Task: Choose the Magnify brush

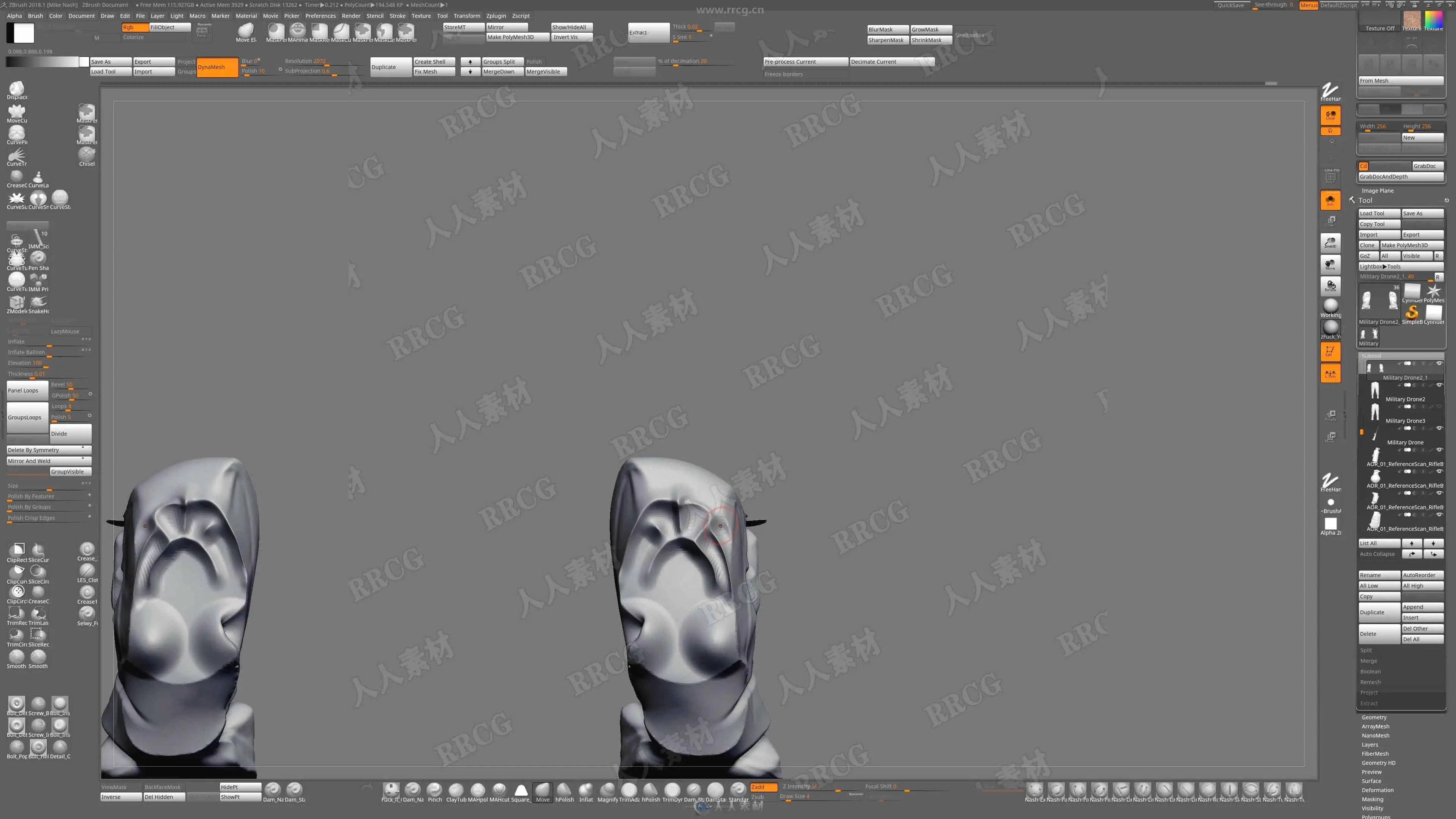Action: coord(607,790)
